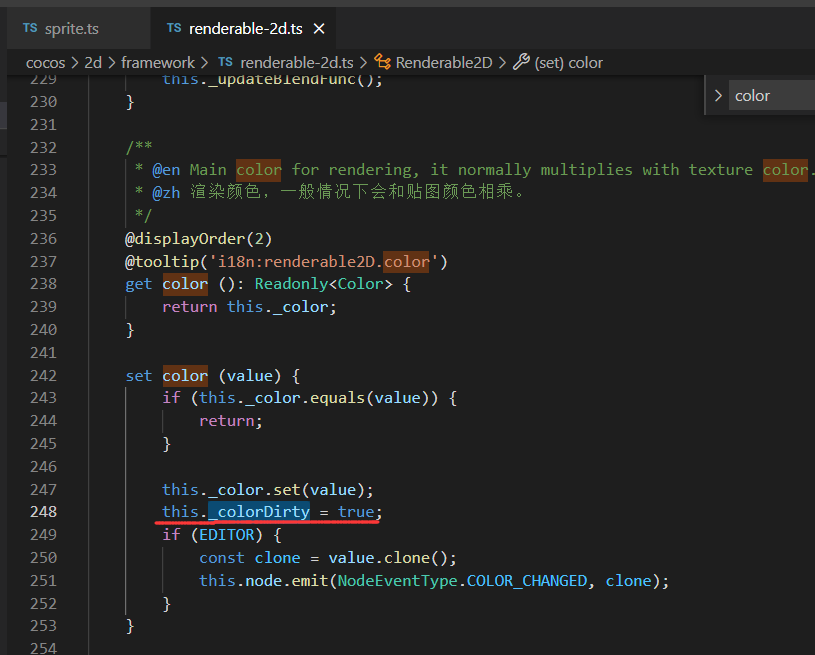The image size is (815, 655).
Task: Click @displayOrder(2) decorator text
Action: pyautogui.click(x=199, y=239)
